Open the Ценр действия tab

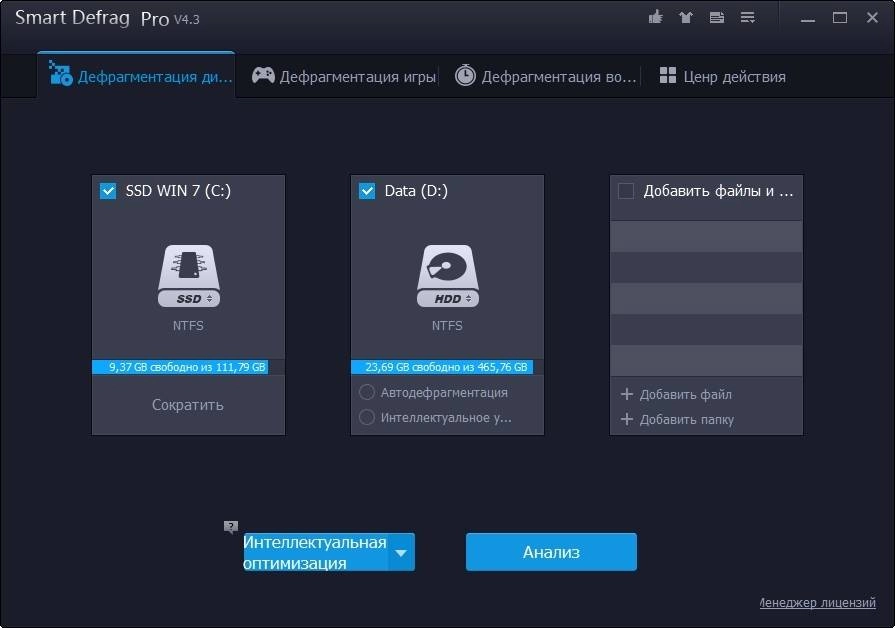coord(723,76)
